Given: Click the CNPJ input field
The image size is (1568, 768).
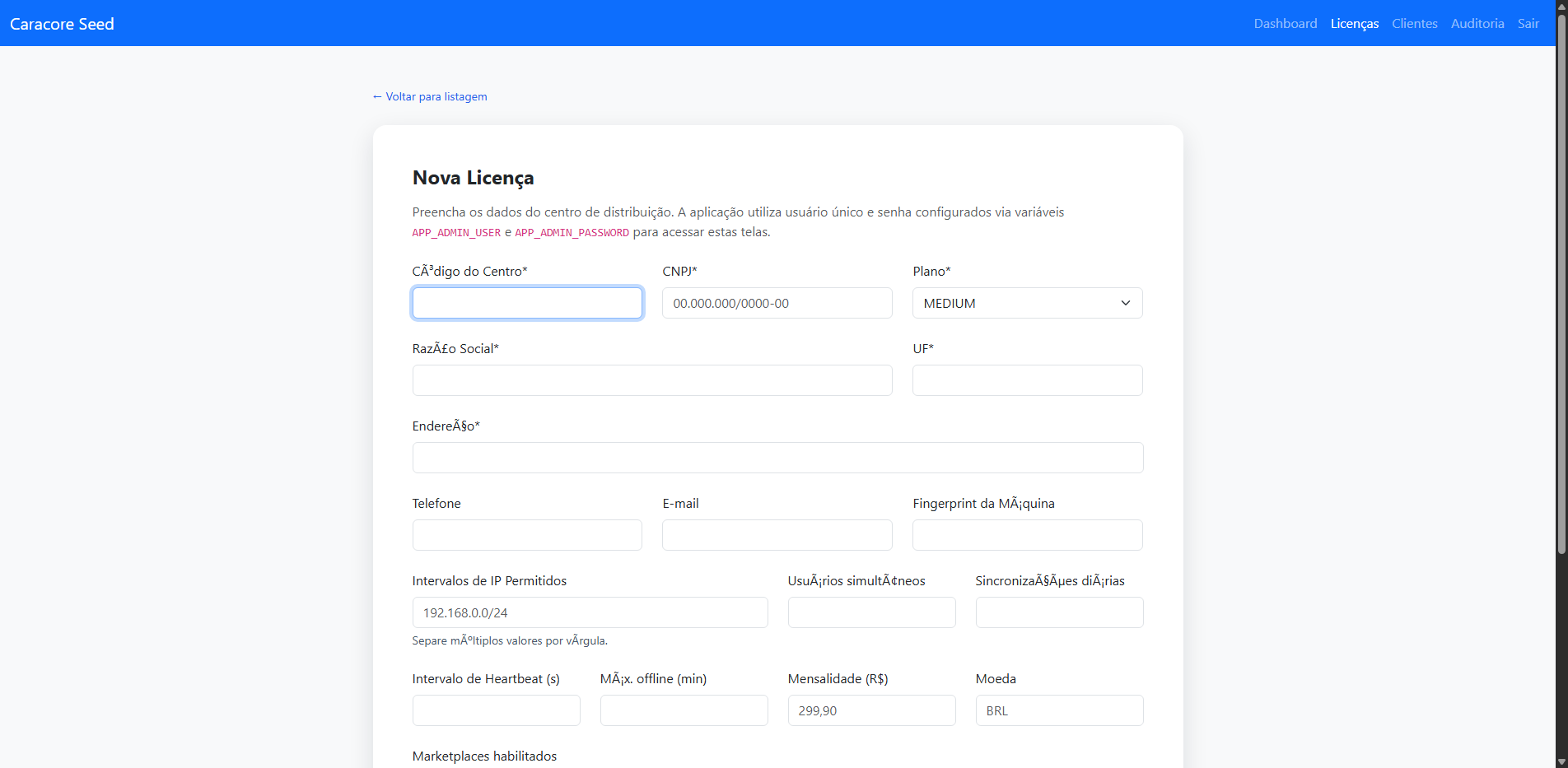Looking at the screenshot, I should pyautogui.click(x=777, y=303).
